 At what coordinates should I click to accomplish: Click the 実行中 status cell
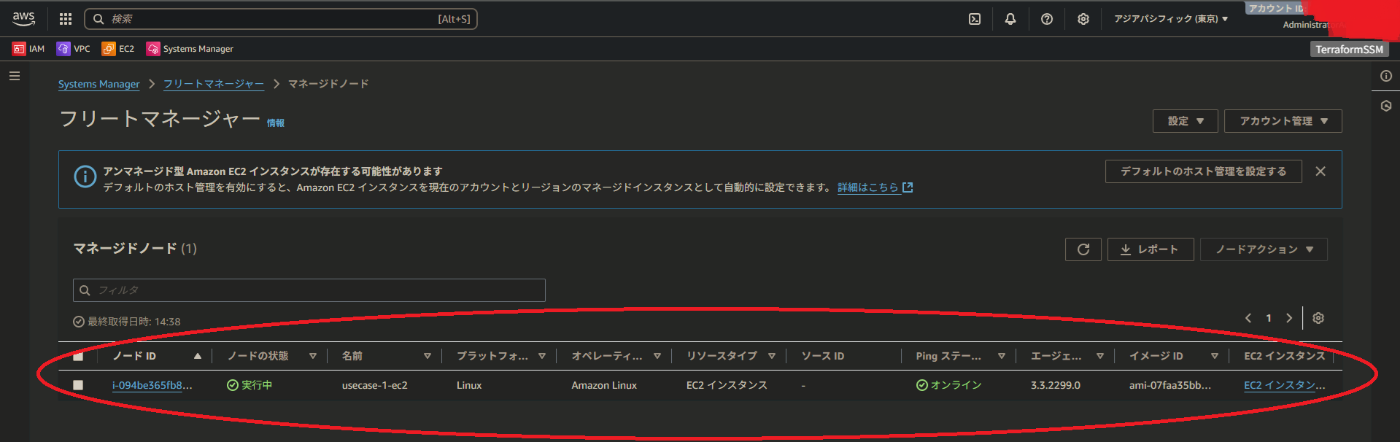tap(250, 385)
